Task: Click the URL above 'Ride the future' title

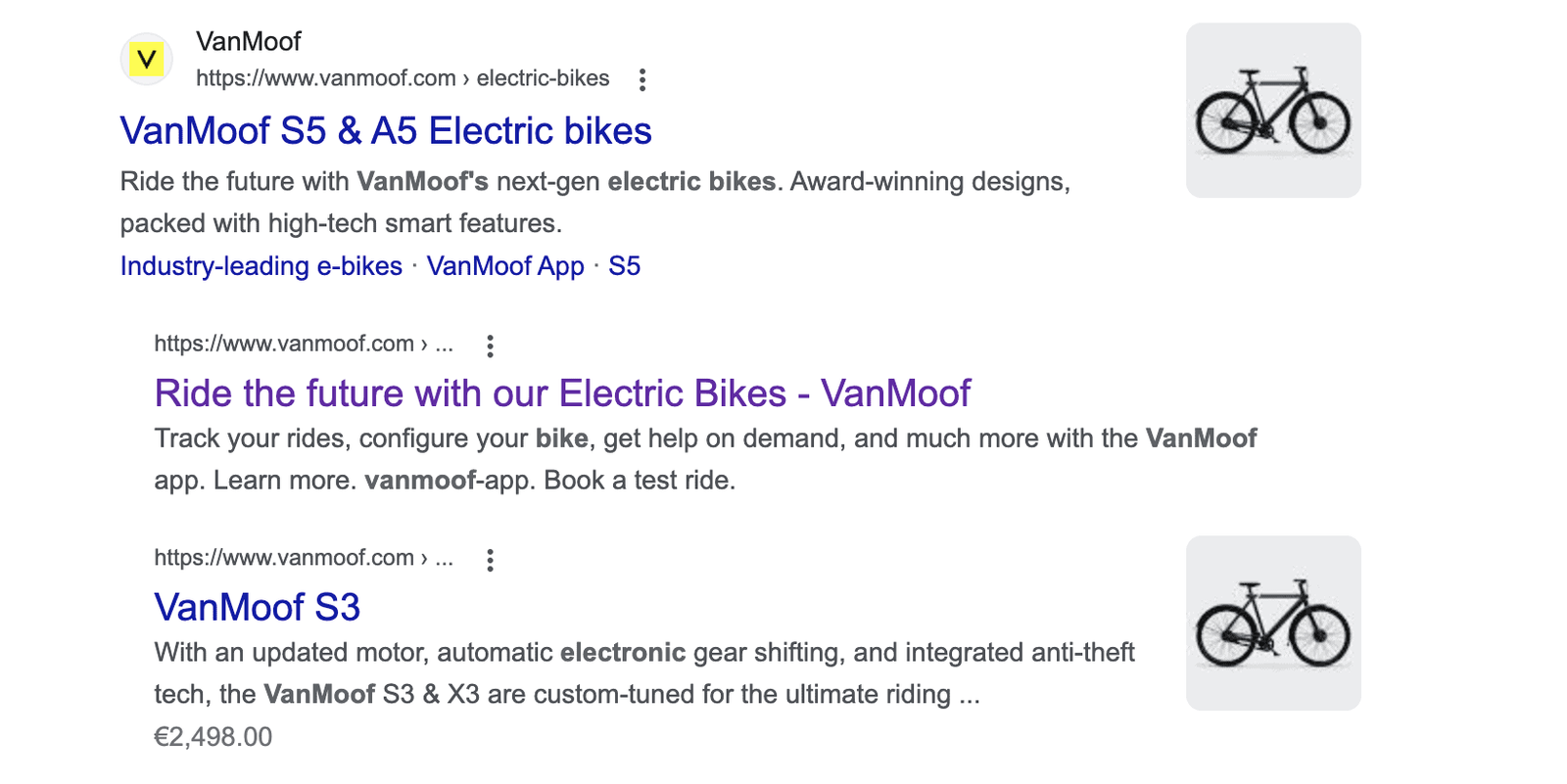Action: (304, 345)
